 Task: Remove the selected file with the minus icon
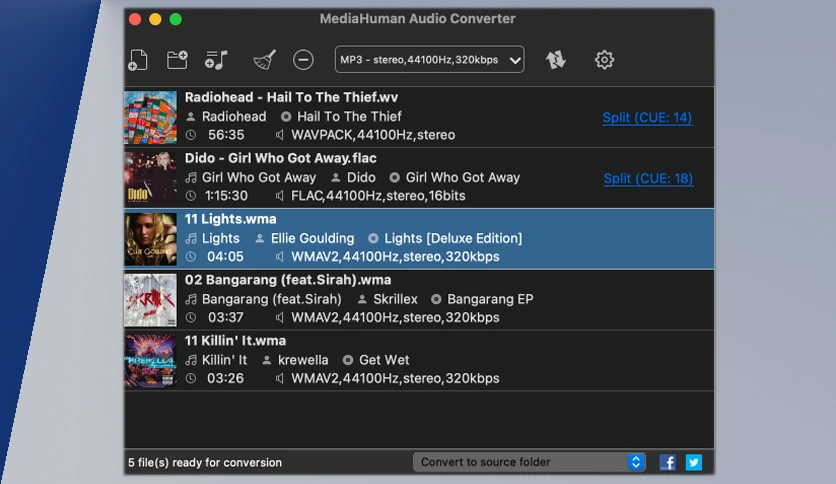click(x=303, y=60)
